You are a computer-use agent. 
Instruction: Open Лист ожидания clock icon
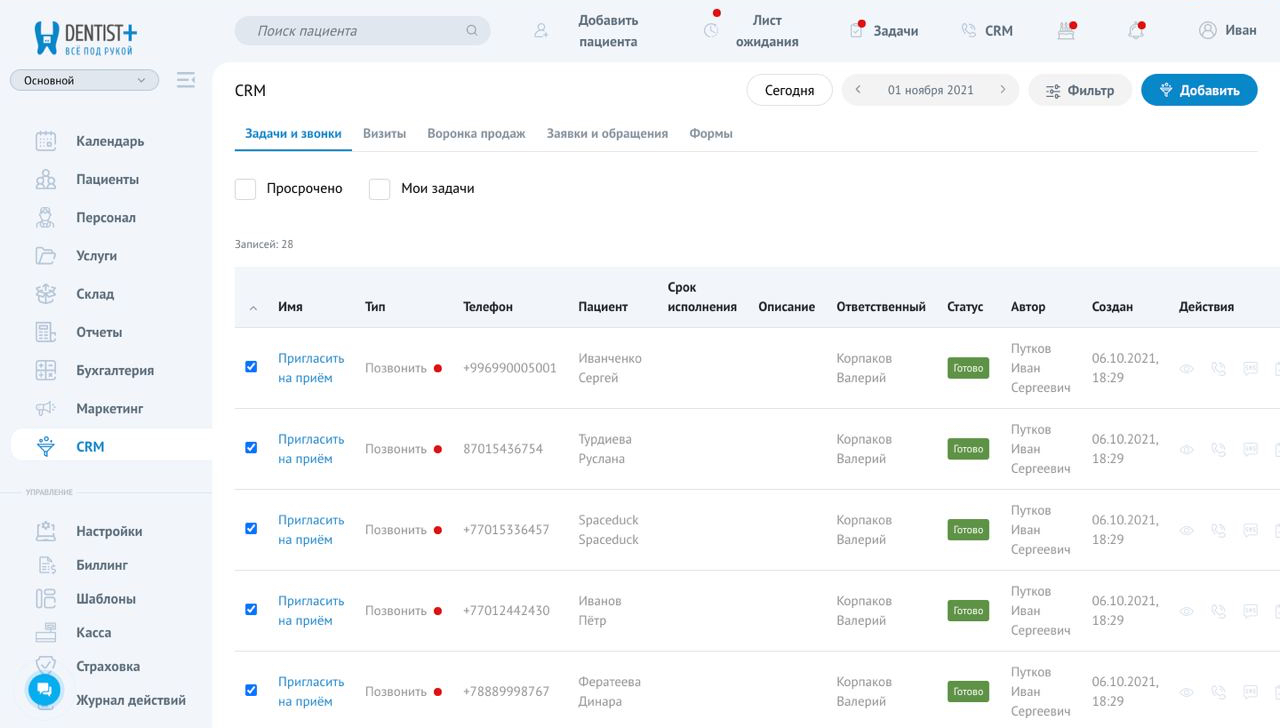coord(711,31)
